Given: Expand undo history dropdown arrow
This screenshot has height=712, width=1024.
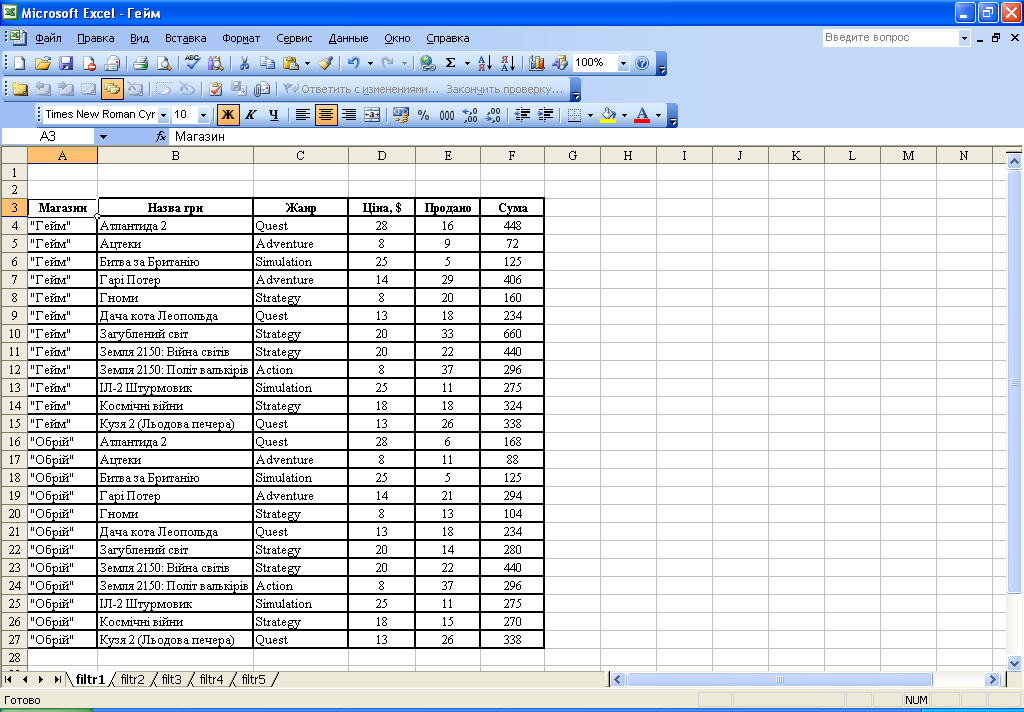Looking at the screenshot, I should coord(370,63).
